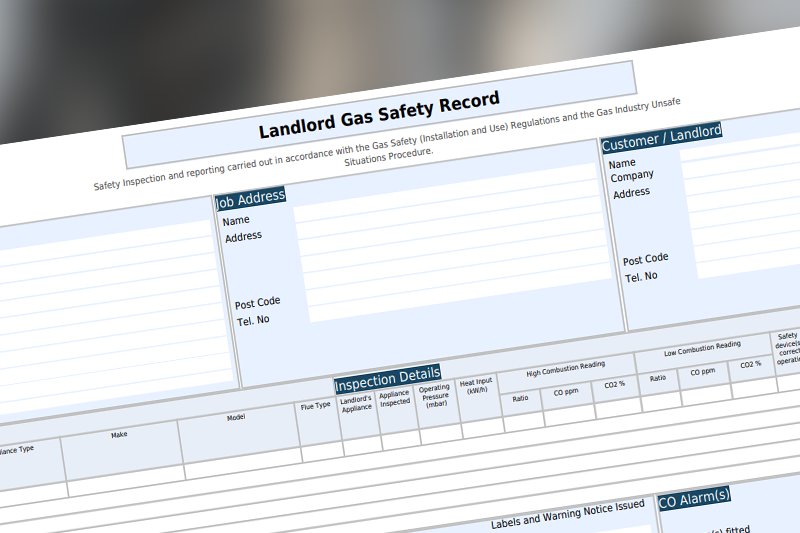Click the 'Company' label under Customer / Landlord
Image resolution: width=800 pixels, height=533 pixels.
632,176
